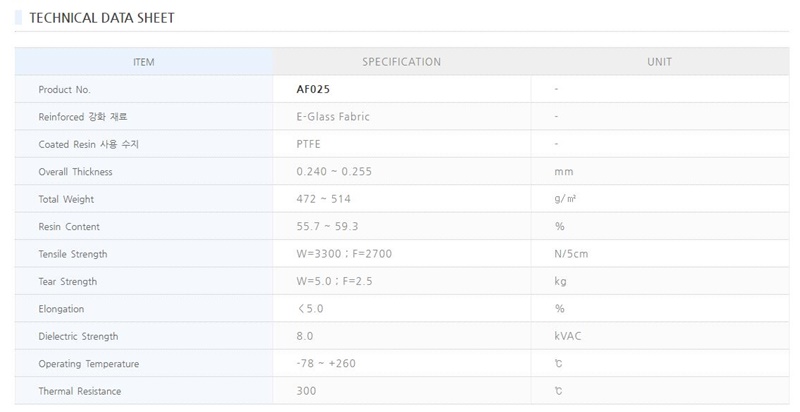Click the W=3300 ; F=2700 tensile value
The height and width of the screenshot is (412, 800).
point(344,254)
